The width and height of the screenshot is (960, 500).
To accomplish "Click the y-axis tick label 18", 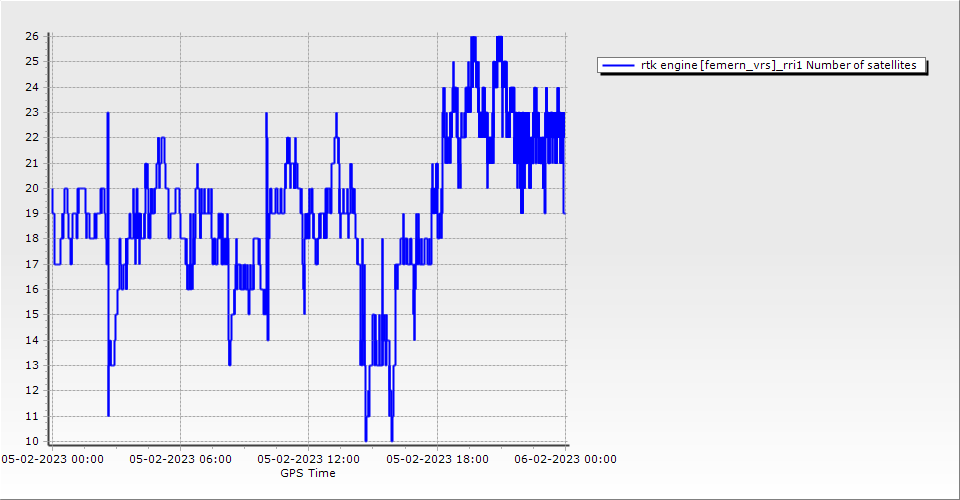I will click(x=32, y=239).
